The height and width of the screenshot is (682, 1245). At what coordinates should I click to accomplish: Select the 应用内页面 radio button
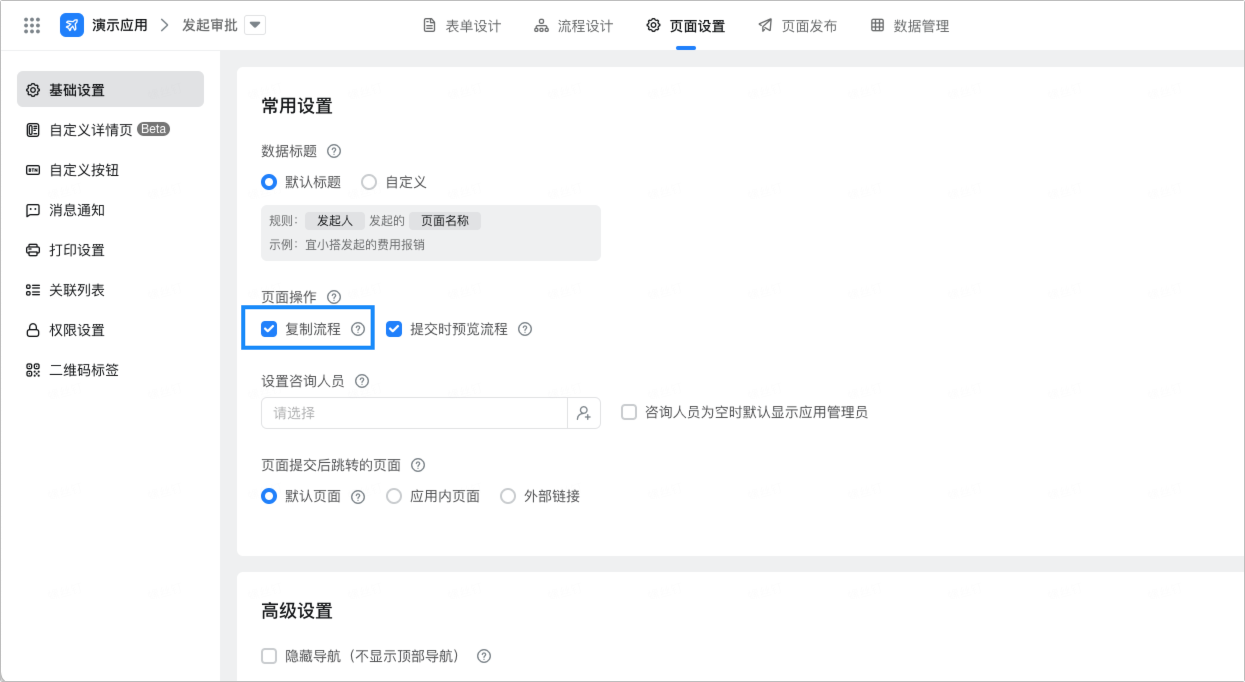click(x=394, y=496)
